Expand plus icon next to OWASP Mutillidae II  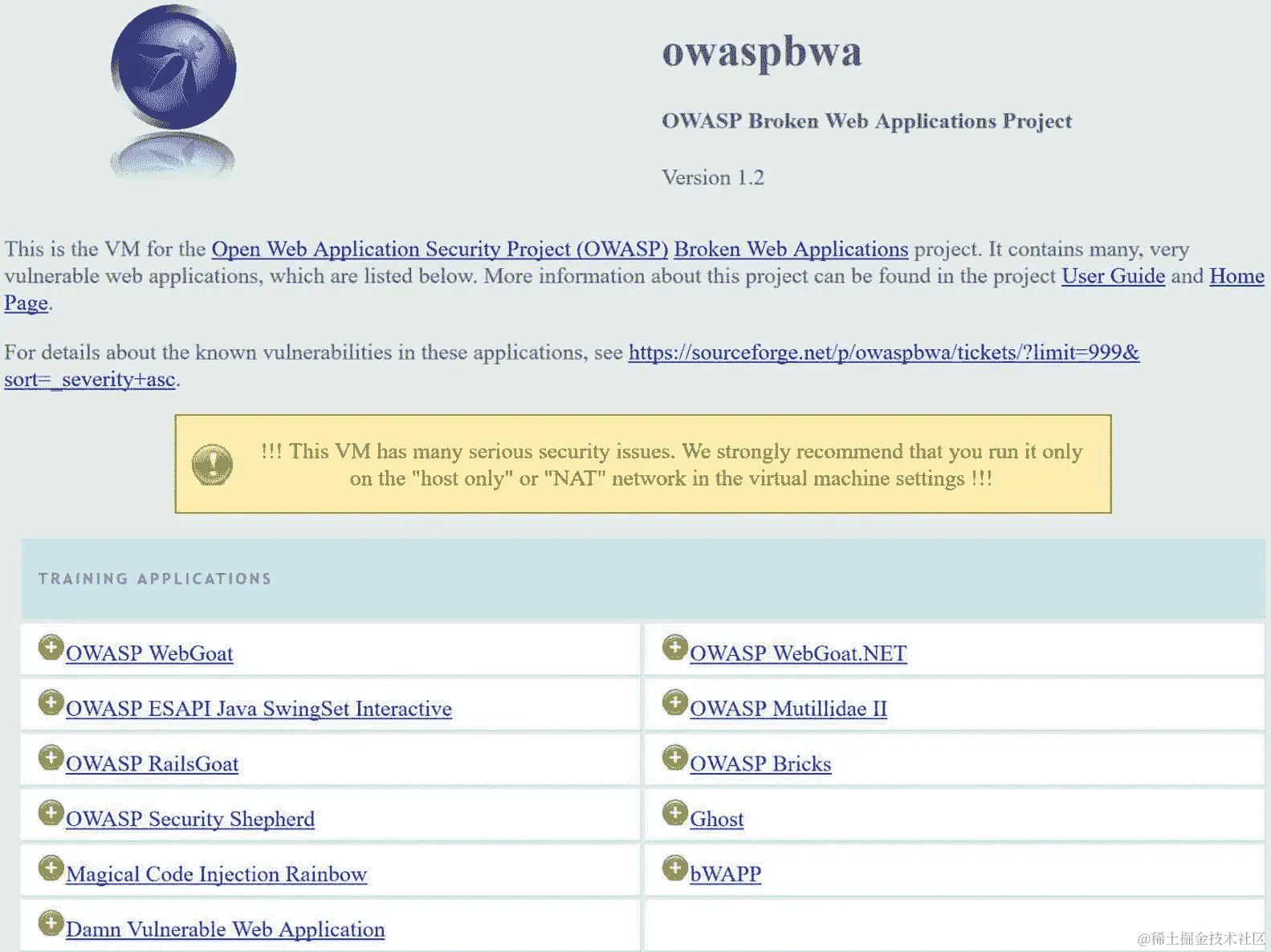click(674, 703)
